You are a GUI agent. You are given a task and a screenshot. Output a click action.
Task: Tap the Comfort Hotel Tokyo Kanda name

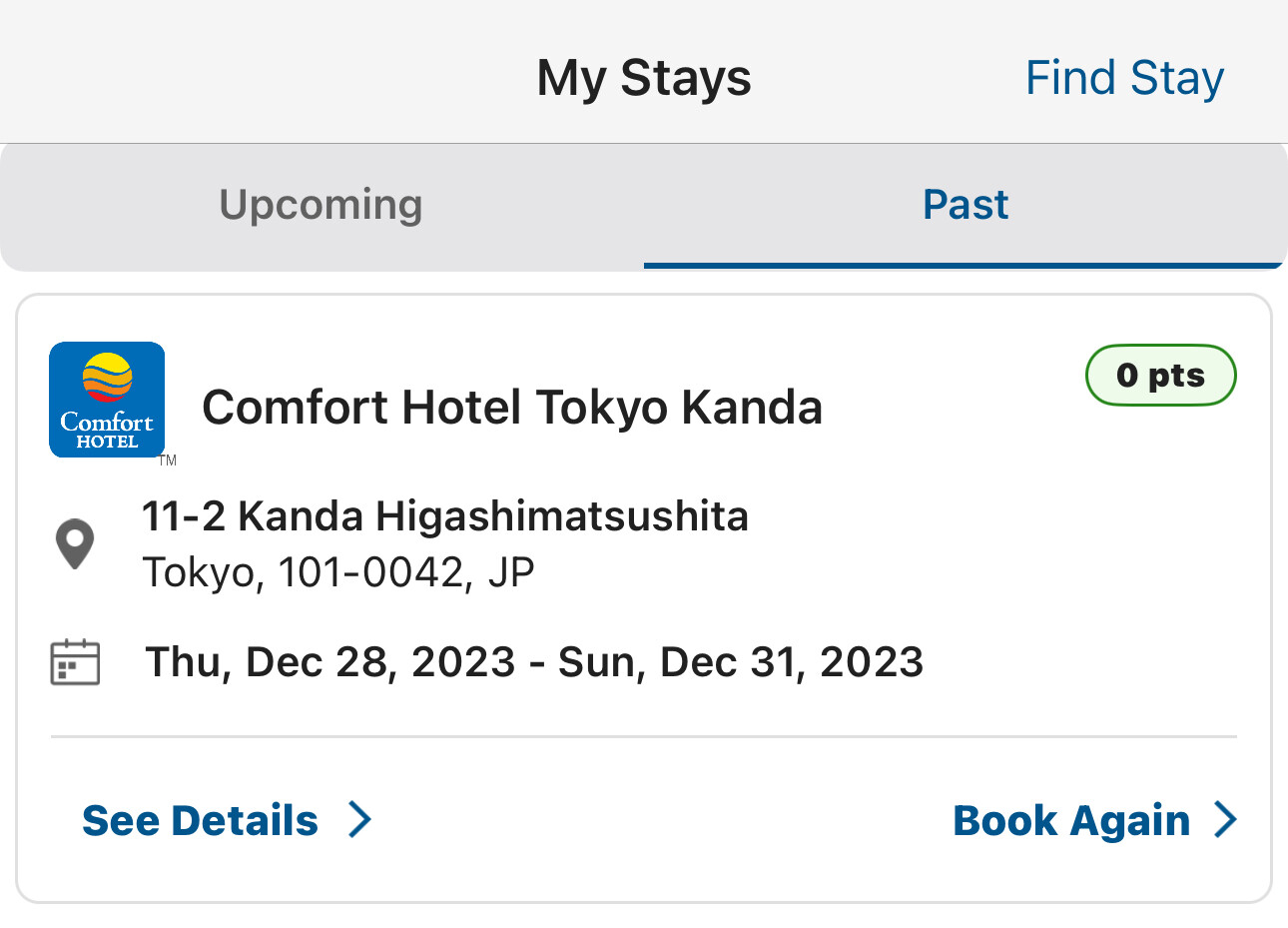tap(512, 408)
